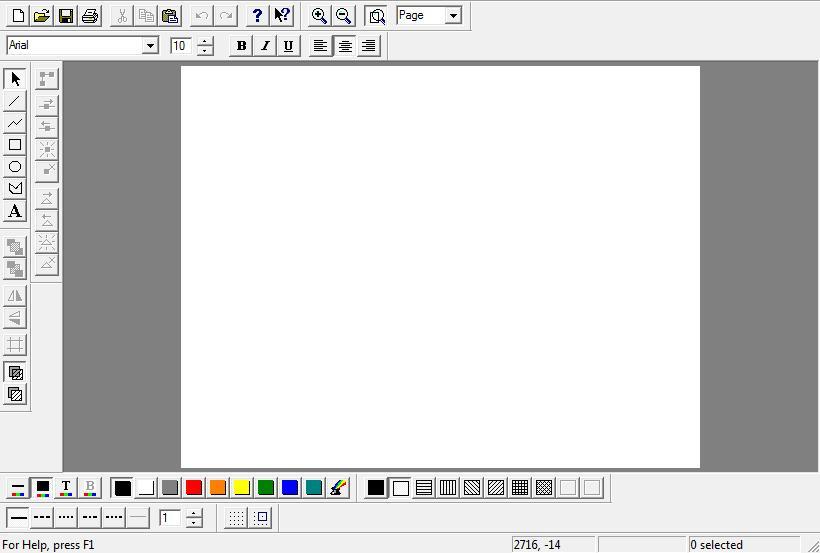Select the Polyline zigzag tool
Screen dimensions: 820x553
click(x=15, y=123)
